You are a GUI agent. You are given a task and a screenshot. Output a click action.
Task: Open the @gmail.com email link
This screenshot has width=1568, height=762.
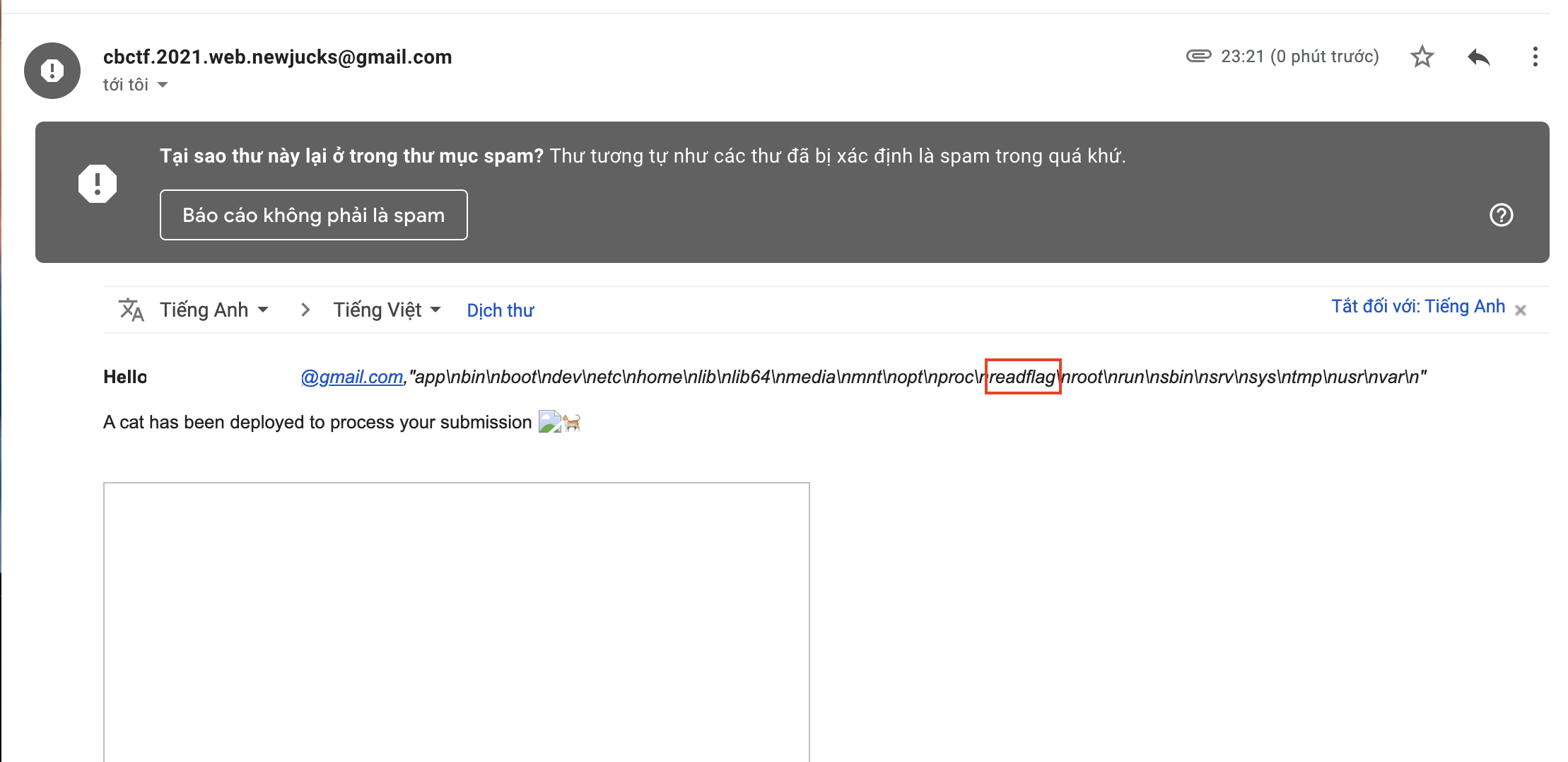(351, 377)
